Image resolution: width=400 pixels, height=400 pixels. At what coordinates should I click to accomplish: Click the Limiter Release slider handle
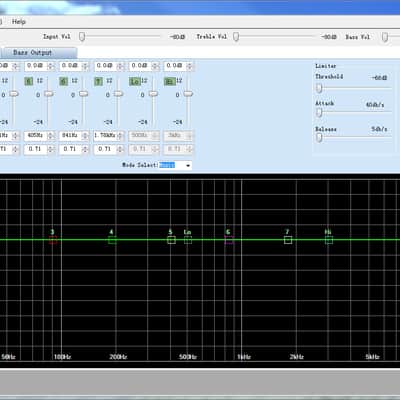click(x=319, y=138)
